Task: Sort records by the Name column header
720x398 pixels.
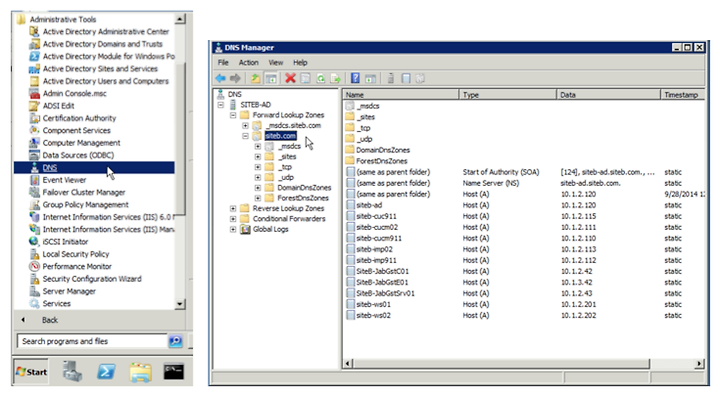Action: (x=400, y=95)
